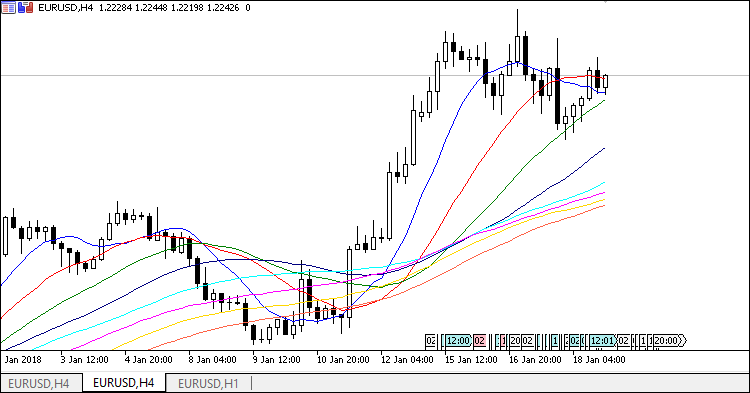Click the 1.22448 high price value
This screenshot has height=393, width=750.
pyautogui.click(x=151, y=8)
